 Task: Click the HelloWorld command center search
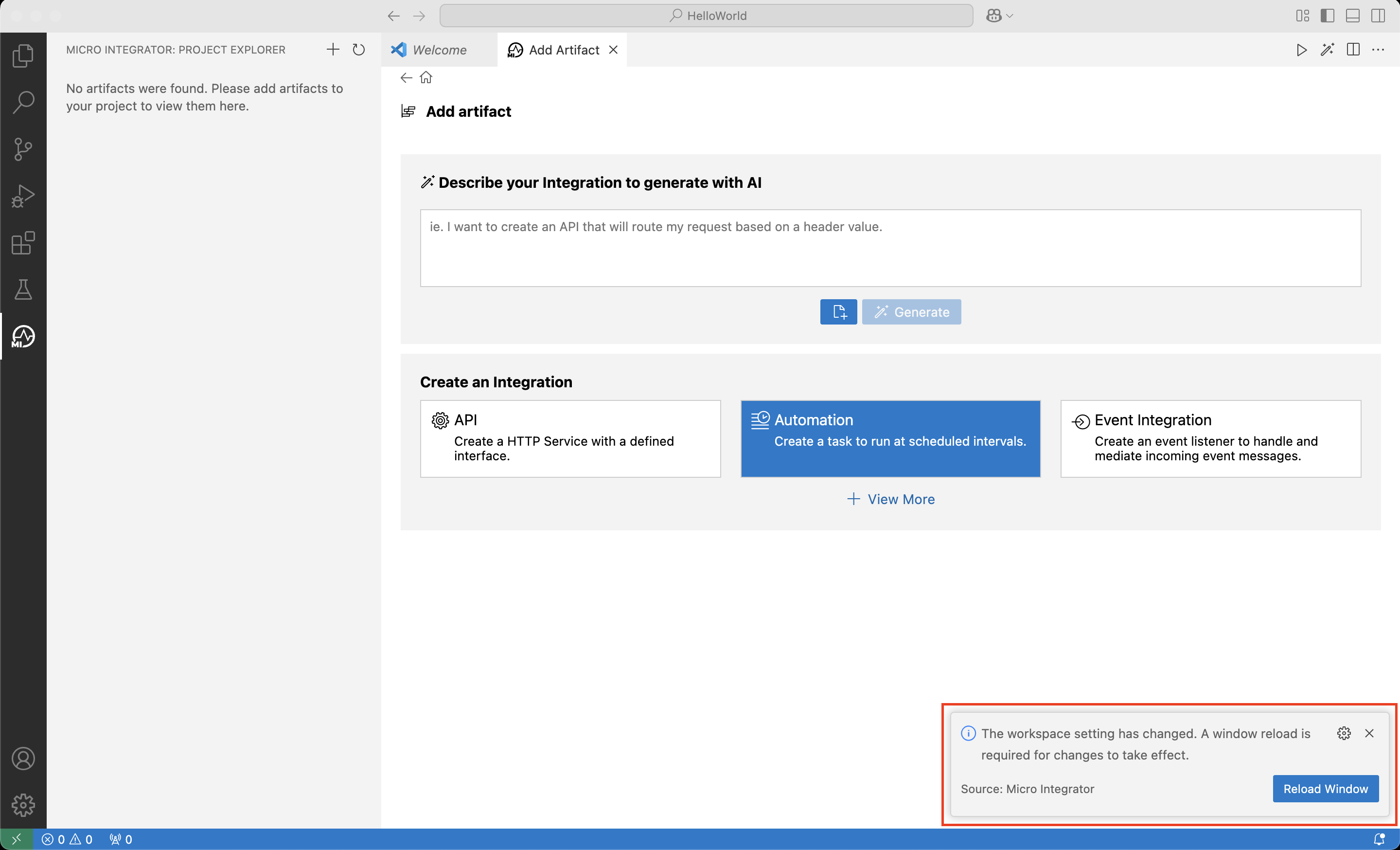click(x=706, y=16)
